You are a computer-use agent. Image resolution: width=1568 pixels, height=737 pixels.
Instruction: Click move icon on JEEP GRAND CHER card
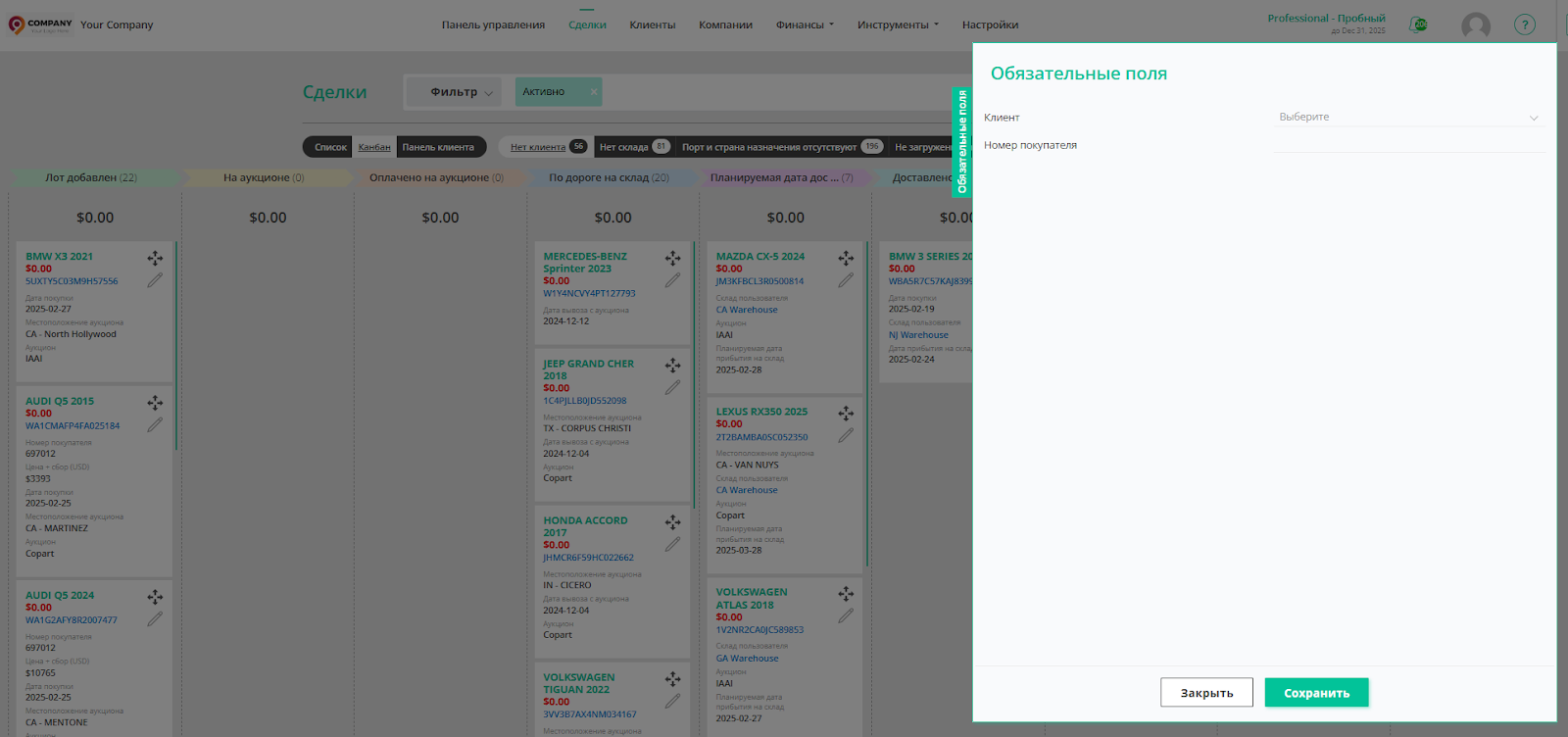click(672, 366)
